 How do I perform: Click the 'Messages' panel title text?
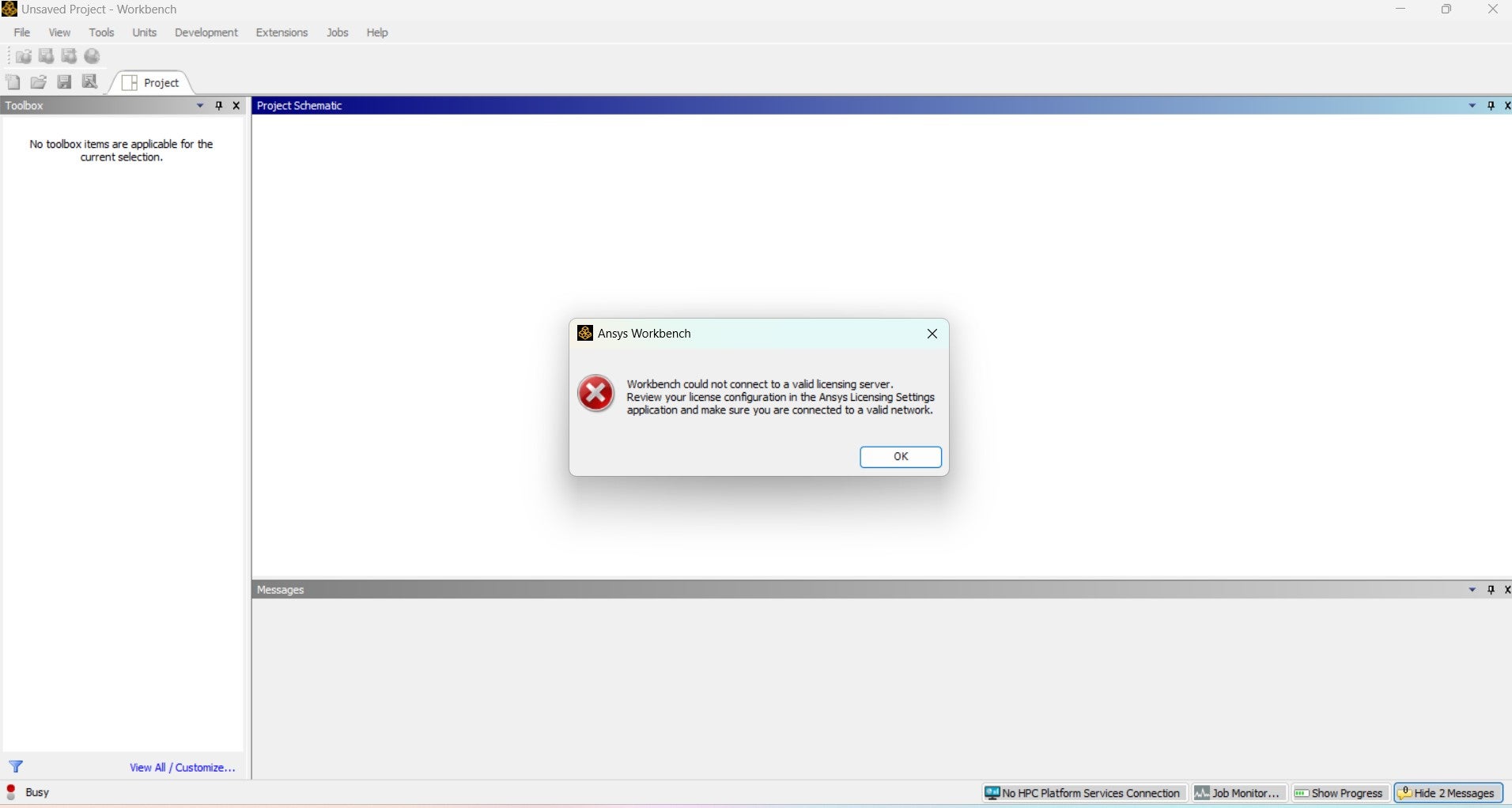point(280,590)
